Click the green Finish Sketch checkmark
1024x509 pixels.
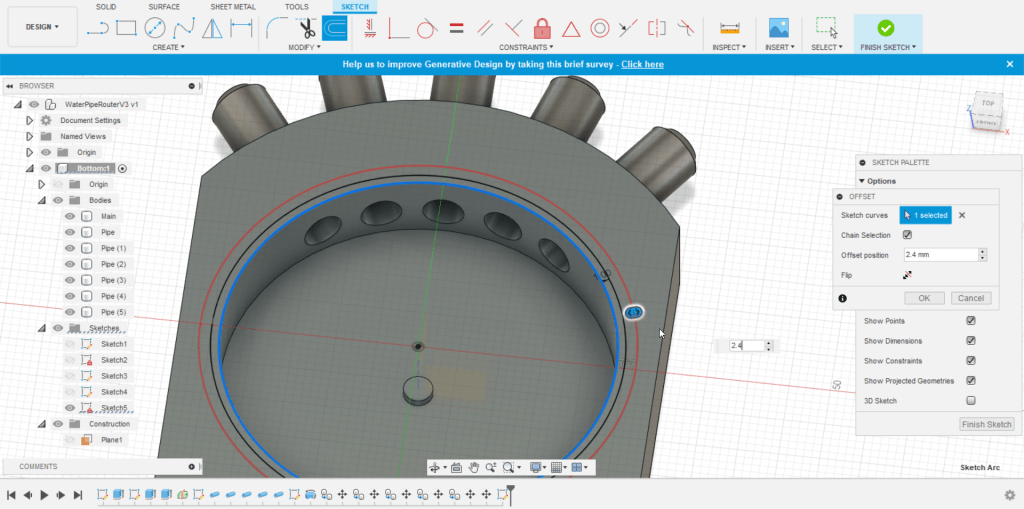click(885, 28)
